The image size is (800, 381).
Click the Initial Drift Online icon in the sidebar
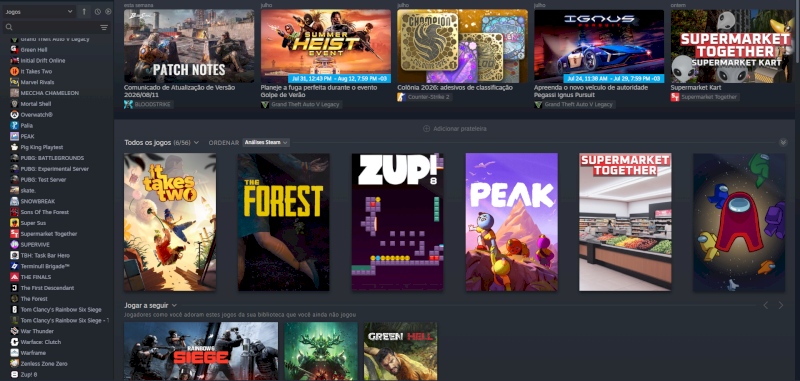pyautogui.click(x=14, y=60)
